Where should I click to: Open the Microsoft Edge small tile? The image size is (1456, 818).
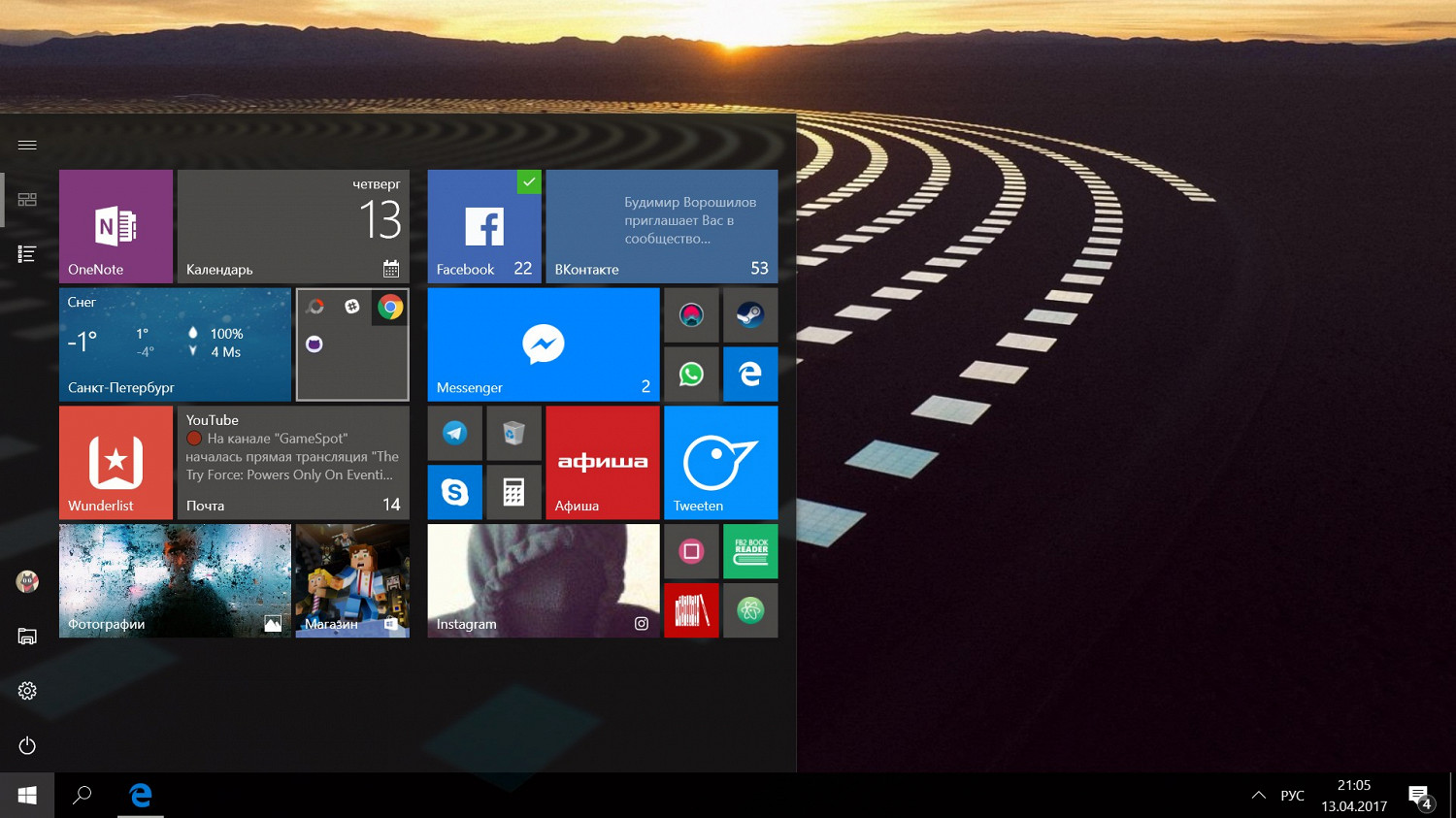[750, 375]
